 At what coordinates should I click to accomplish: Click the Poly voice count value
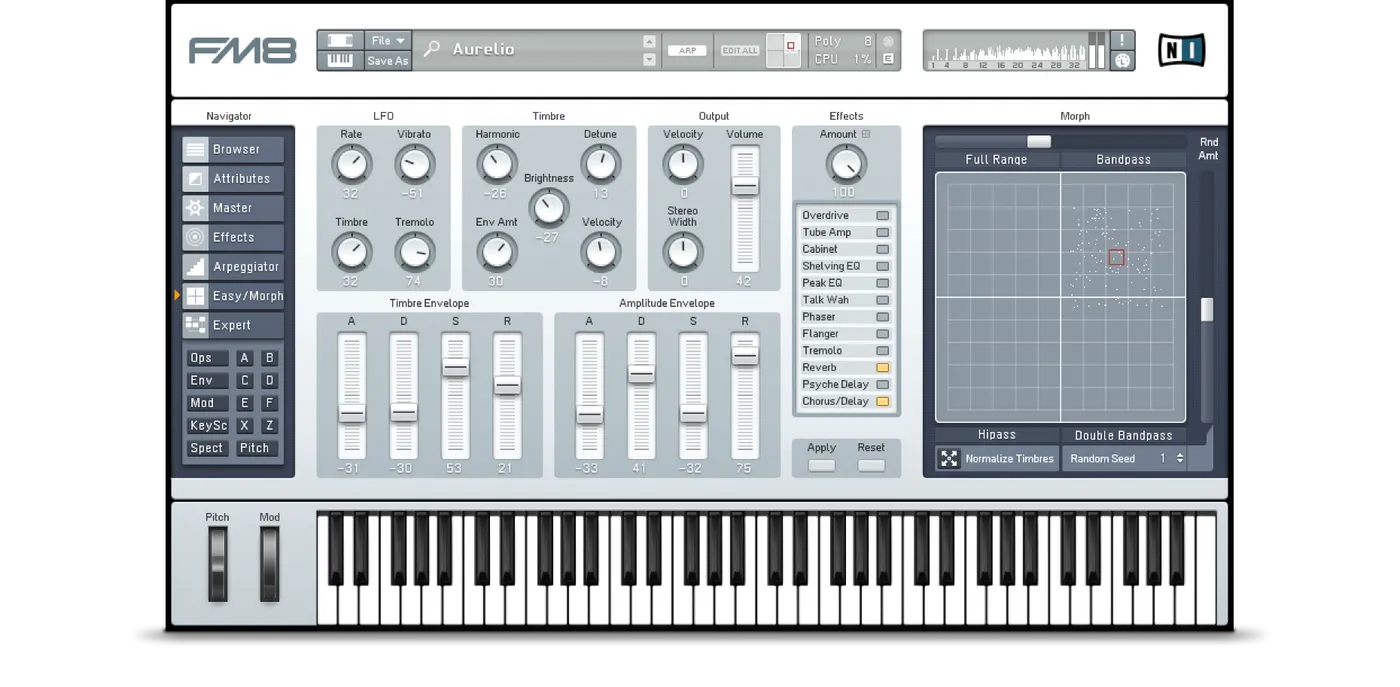(x=867, y=41)
